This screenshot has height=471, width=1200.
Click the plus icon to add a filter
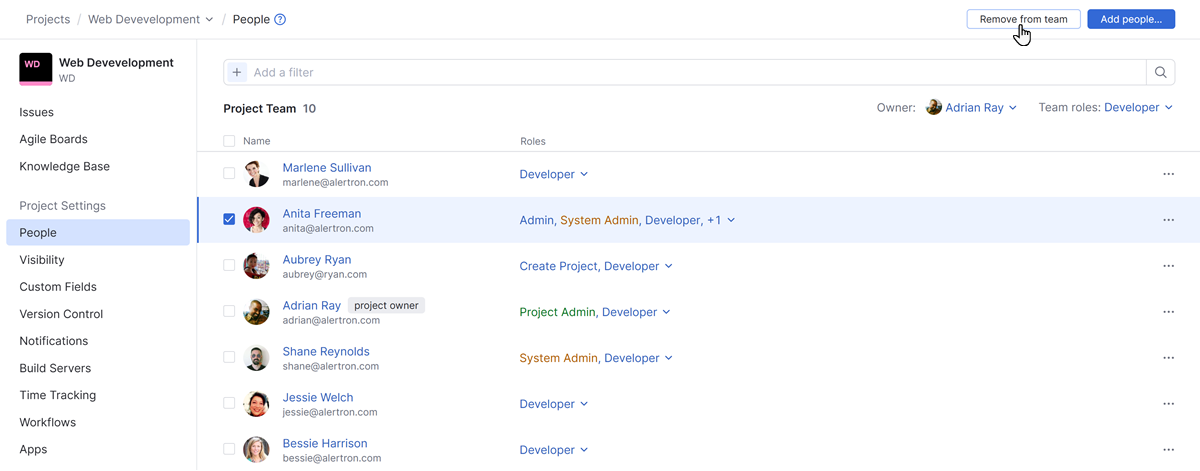point(237,72)
